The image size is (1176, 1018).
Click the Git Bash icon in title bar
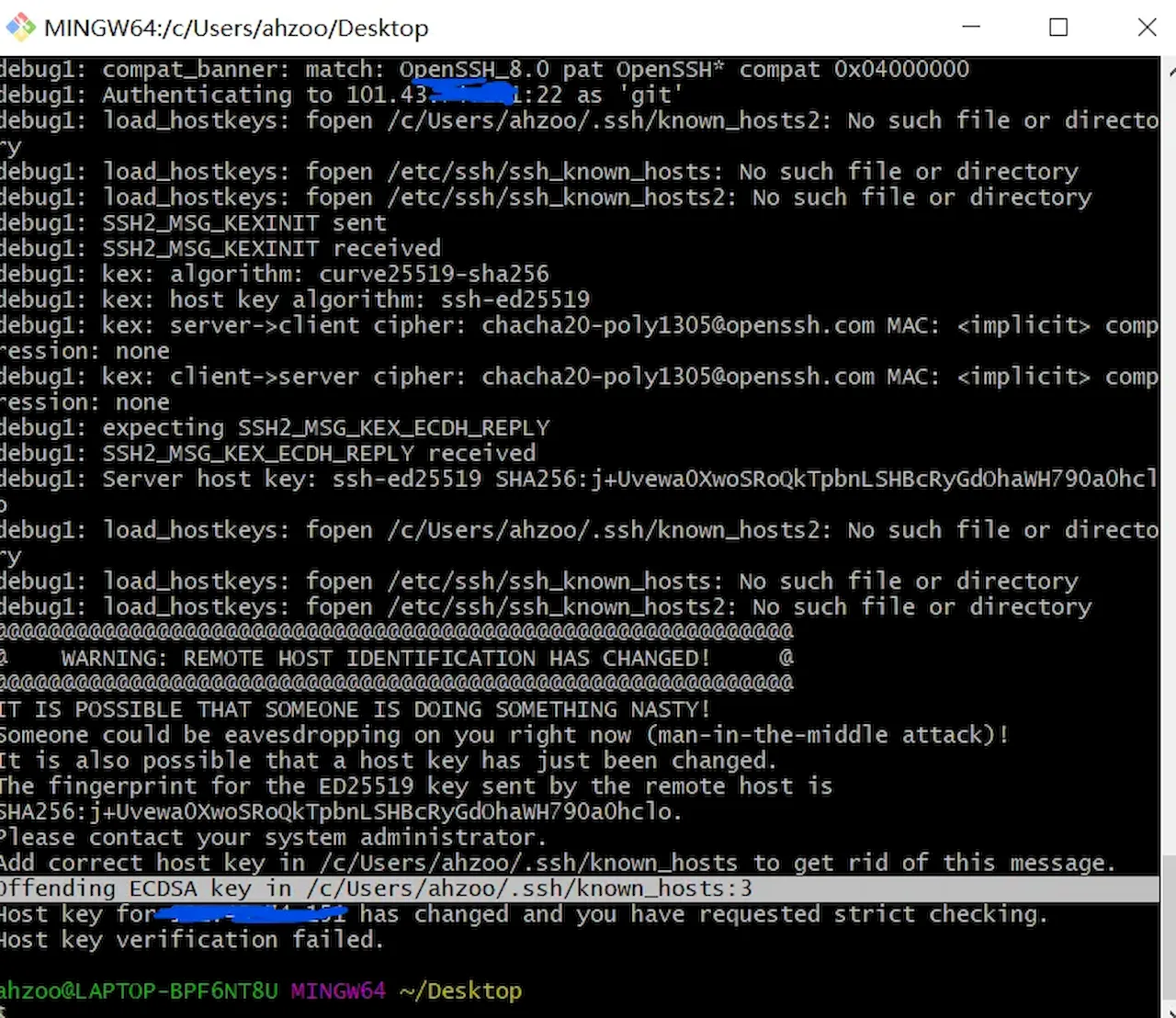(20, 28)
